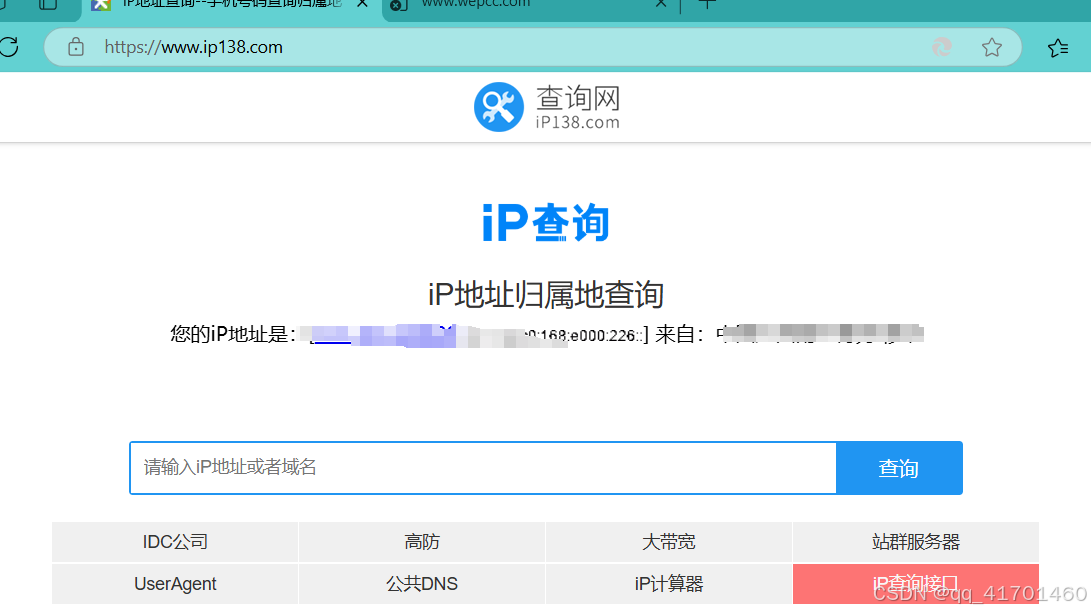Reload the current page
Screen dimensions: 1091x611
(x=8, y=46)
